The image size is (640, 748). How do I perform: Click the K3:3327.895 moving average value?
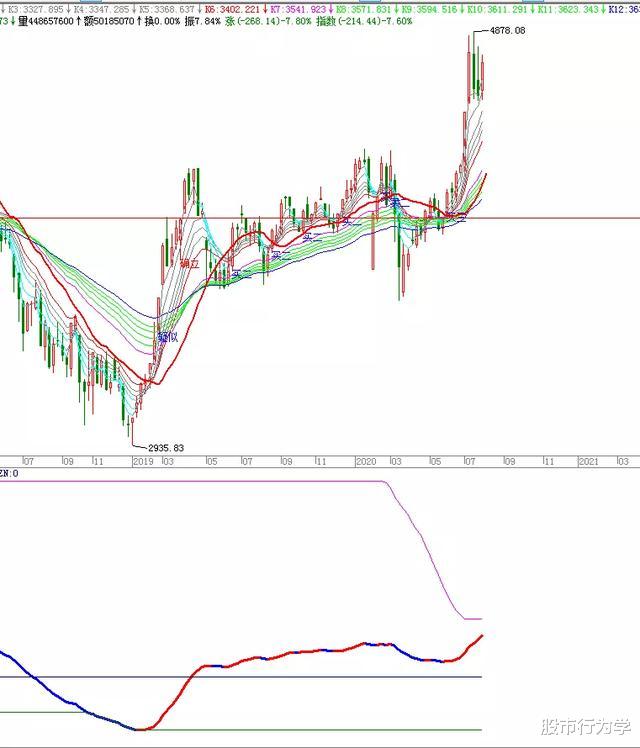point(36,10)
